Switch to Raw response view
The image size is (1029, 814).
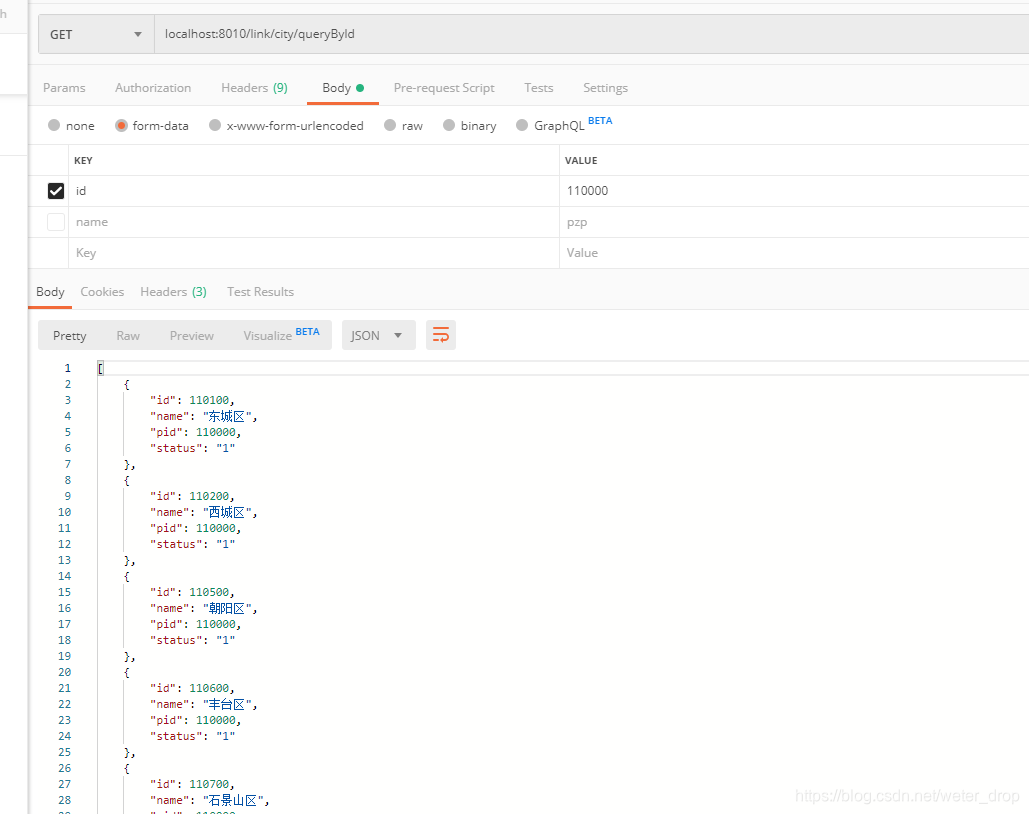point(128,335)
